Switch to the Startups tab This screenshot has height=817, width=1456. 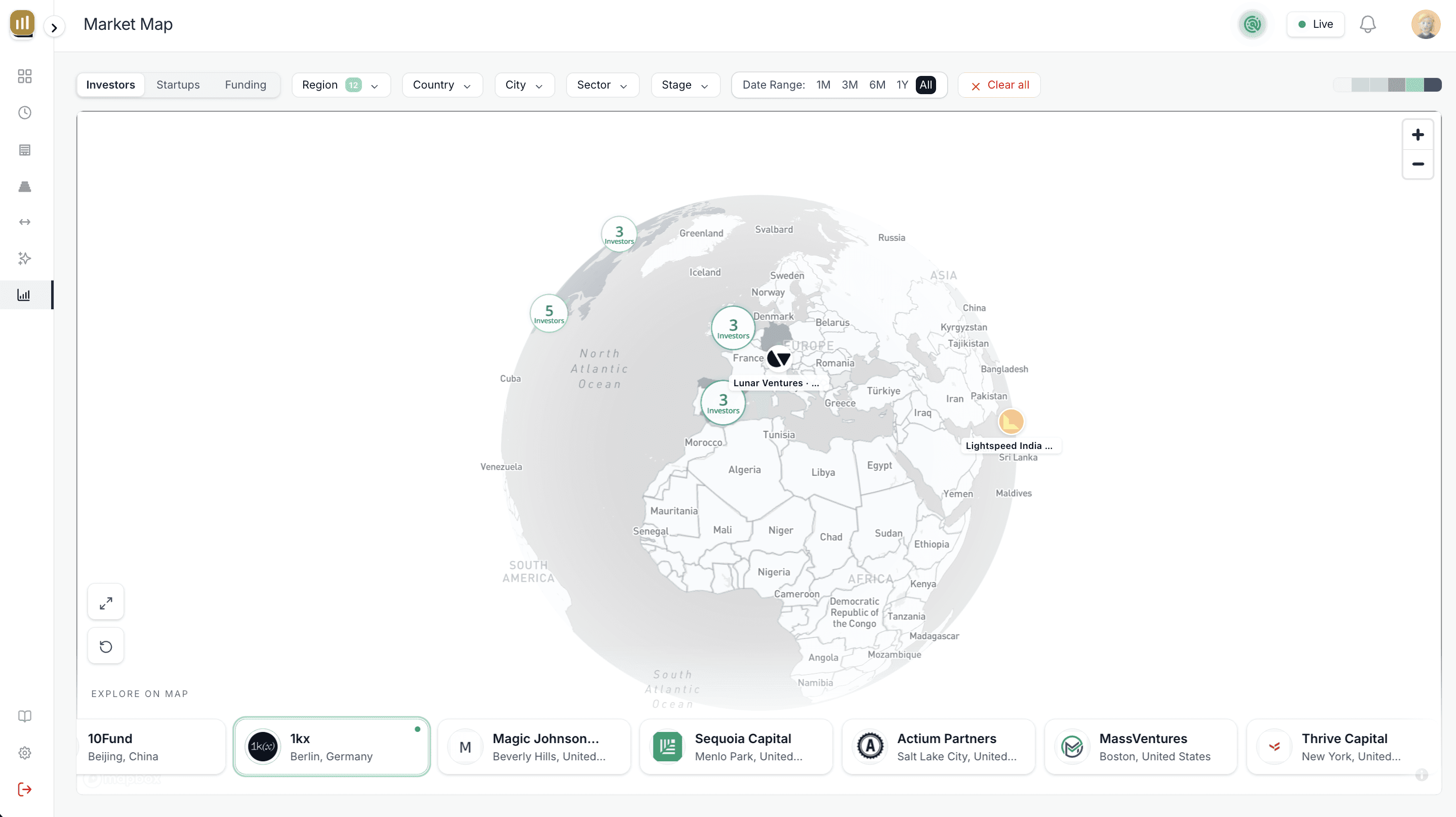[x=178, y=85]
